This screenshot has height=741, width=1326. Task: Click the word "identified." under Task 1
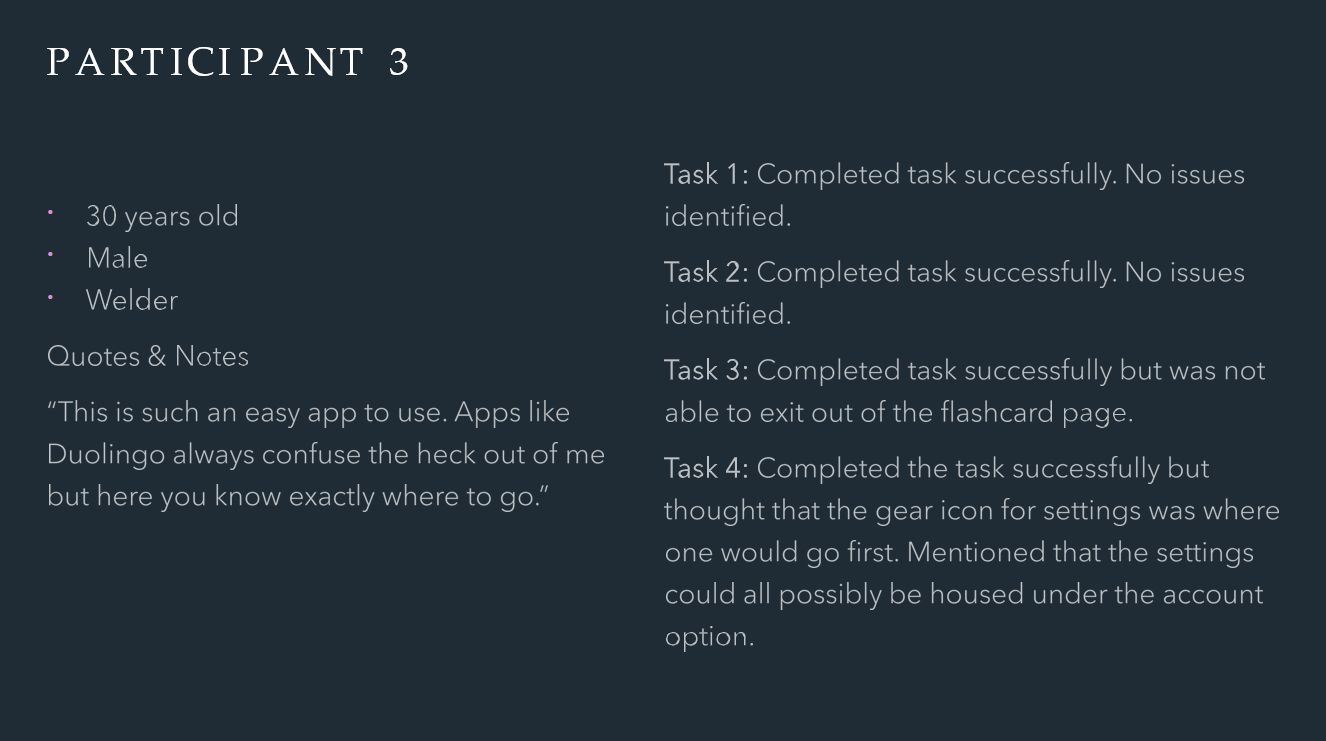click(x=727, y=216)
